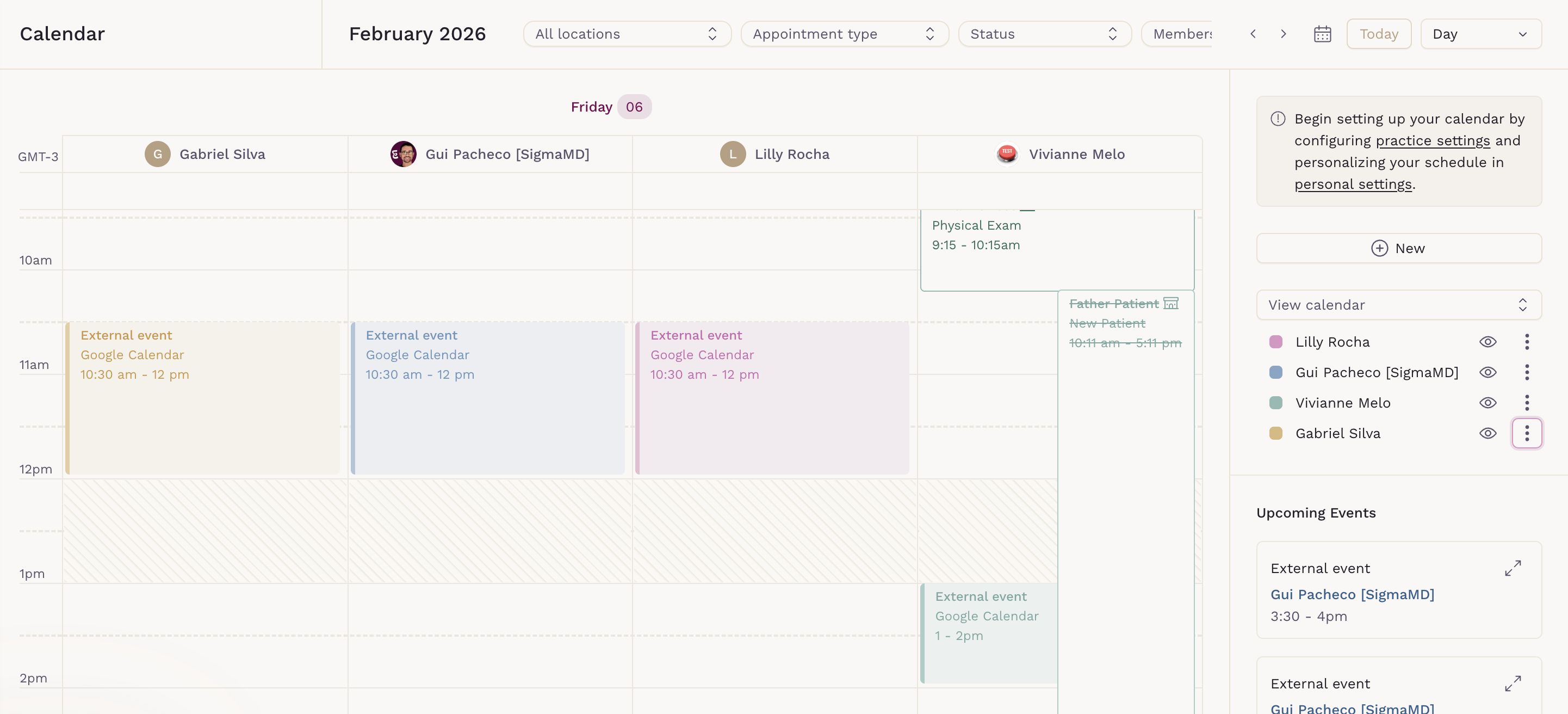Image resolution: width=1568 pixels, height=714 pixels.
Task: Expand first upcoming External event card
Action: pyautogui.click(x=1513, y=568)
